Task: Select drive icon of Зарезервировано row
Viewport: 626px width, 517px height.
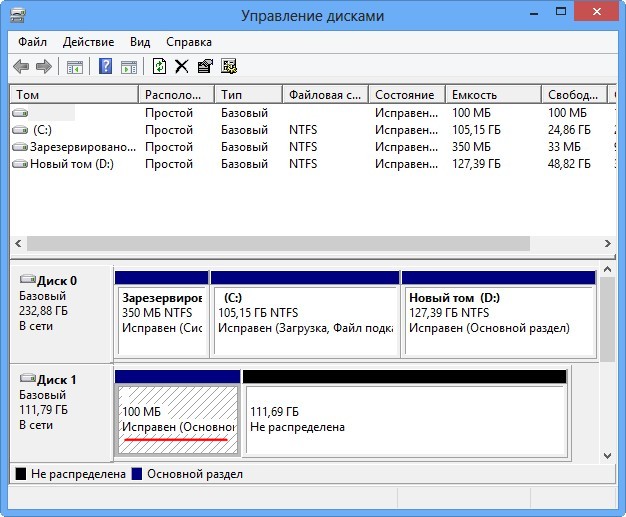Action: [x=20, y=147]
